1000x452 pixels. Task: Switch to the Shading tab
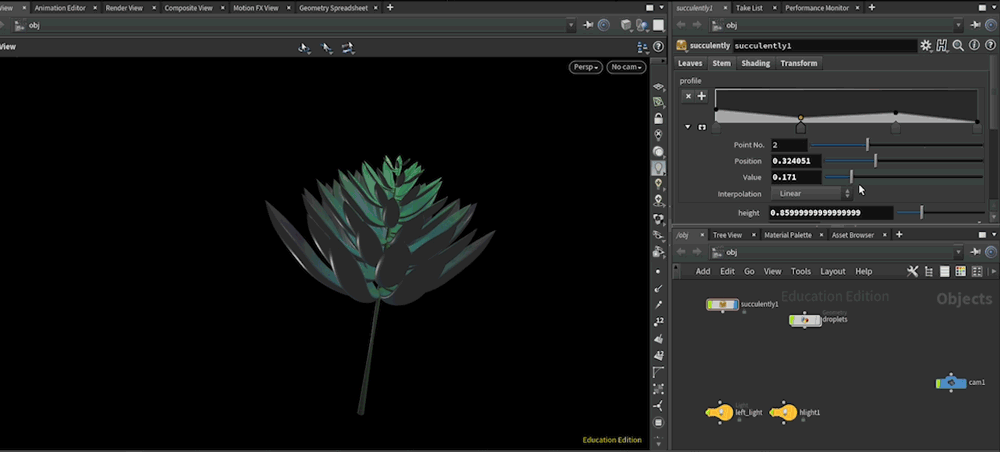pyautogui.click(x=755, y=63)
